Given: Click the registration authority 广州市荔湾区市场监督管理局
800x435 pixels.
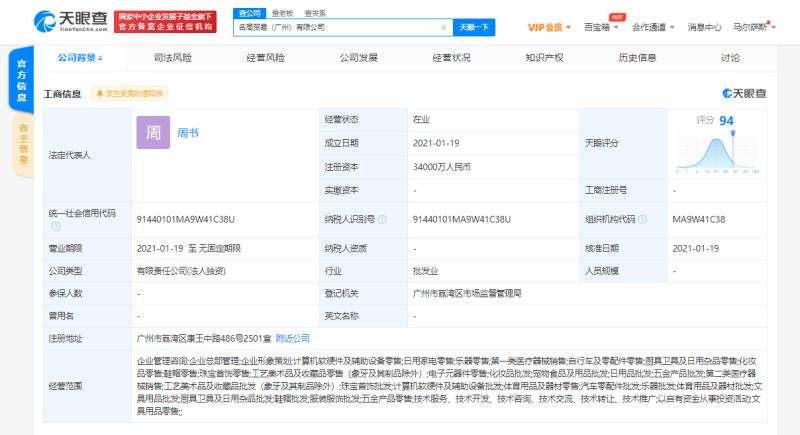Looking at the screenshot, I should point(467,293).
